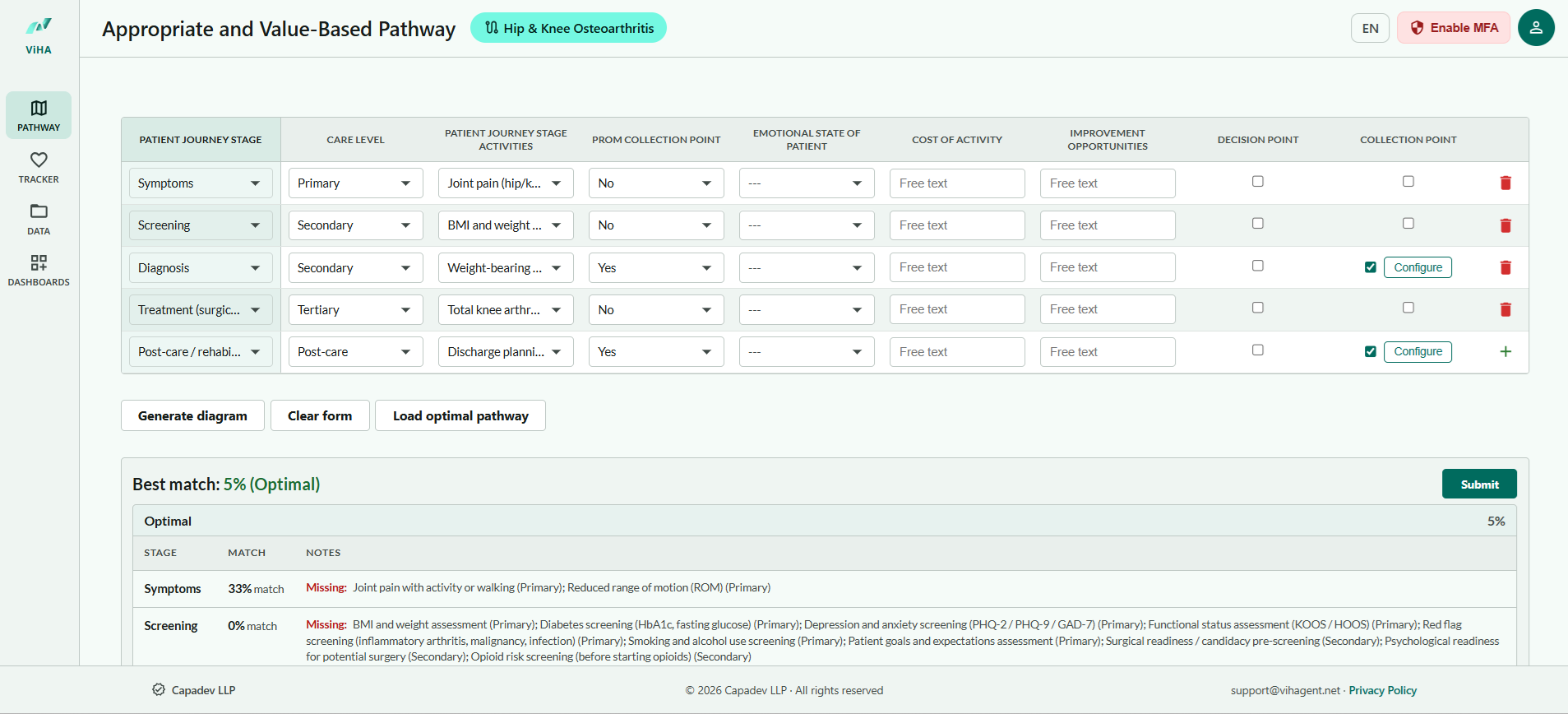
Task: Click the Capadev LLP footer logo icon
Action: [159, 689]
